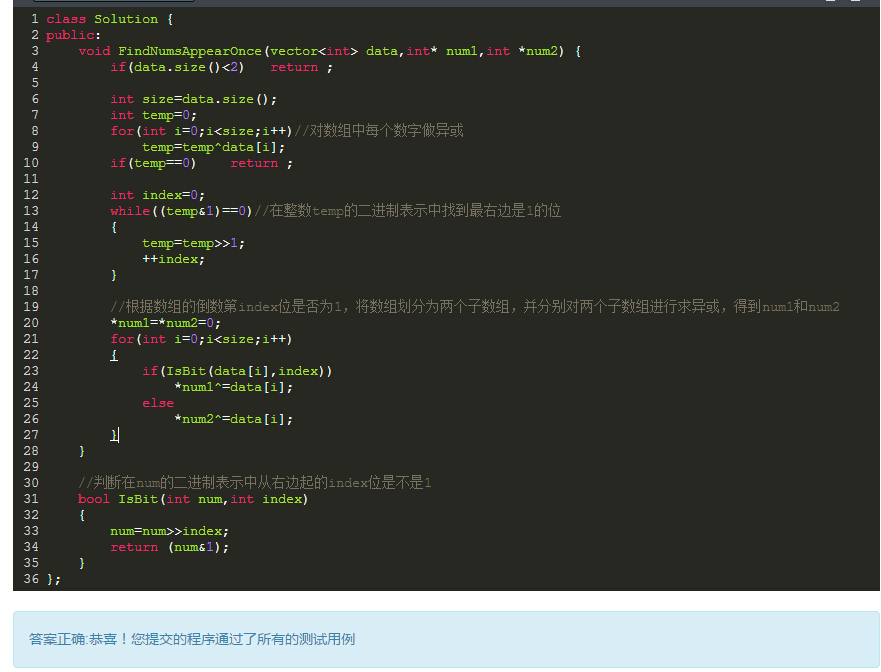Click the comment '//判断在num的二进制表示中...'
This screenshot has width=881, height=672.
(255, 483)
